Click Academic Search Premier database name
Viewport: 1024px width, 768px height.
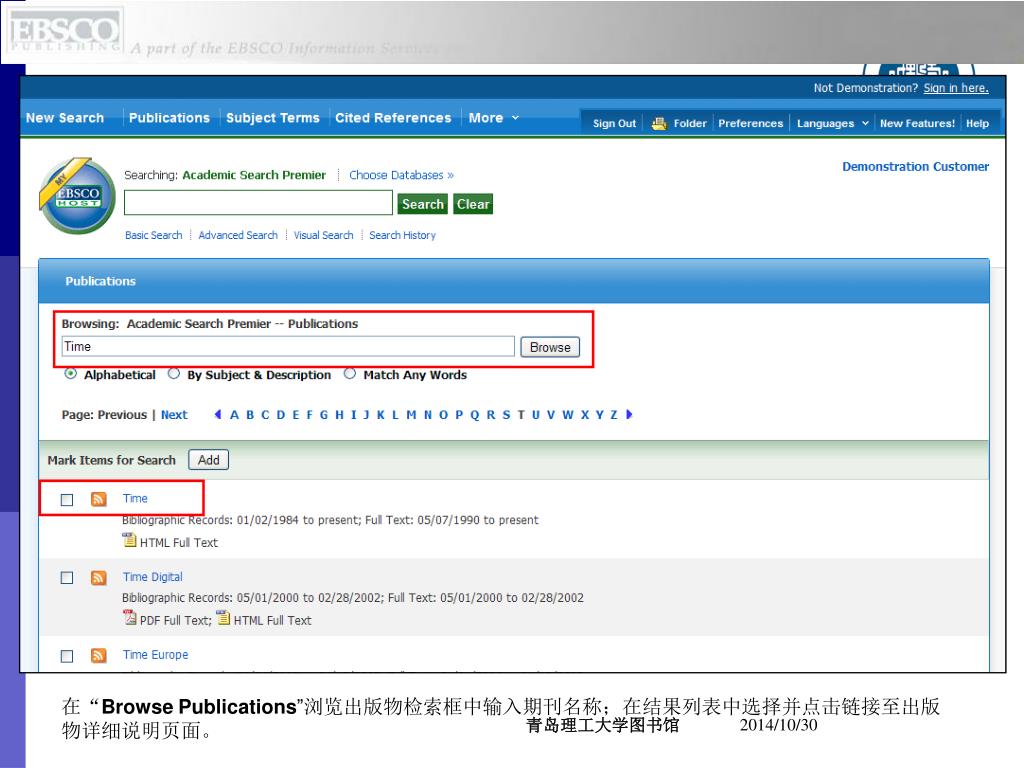coord(254,175)
